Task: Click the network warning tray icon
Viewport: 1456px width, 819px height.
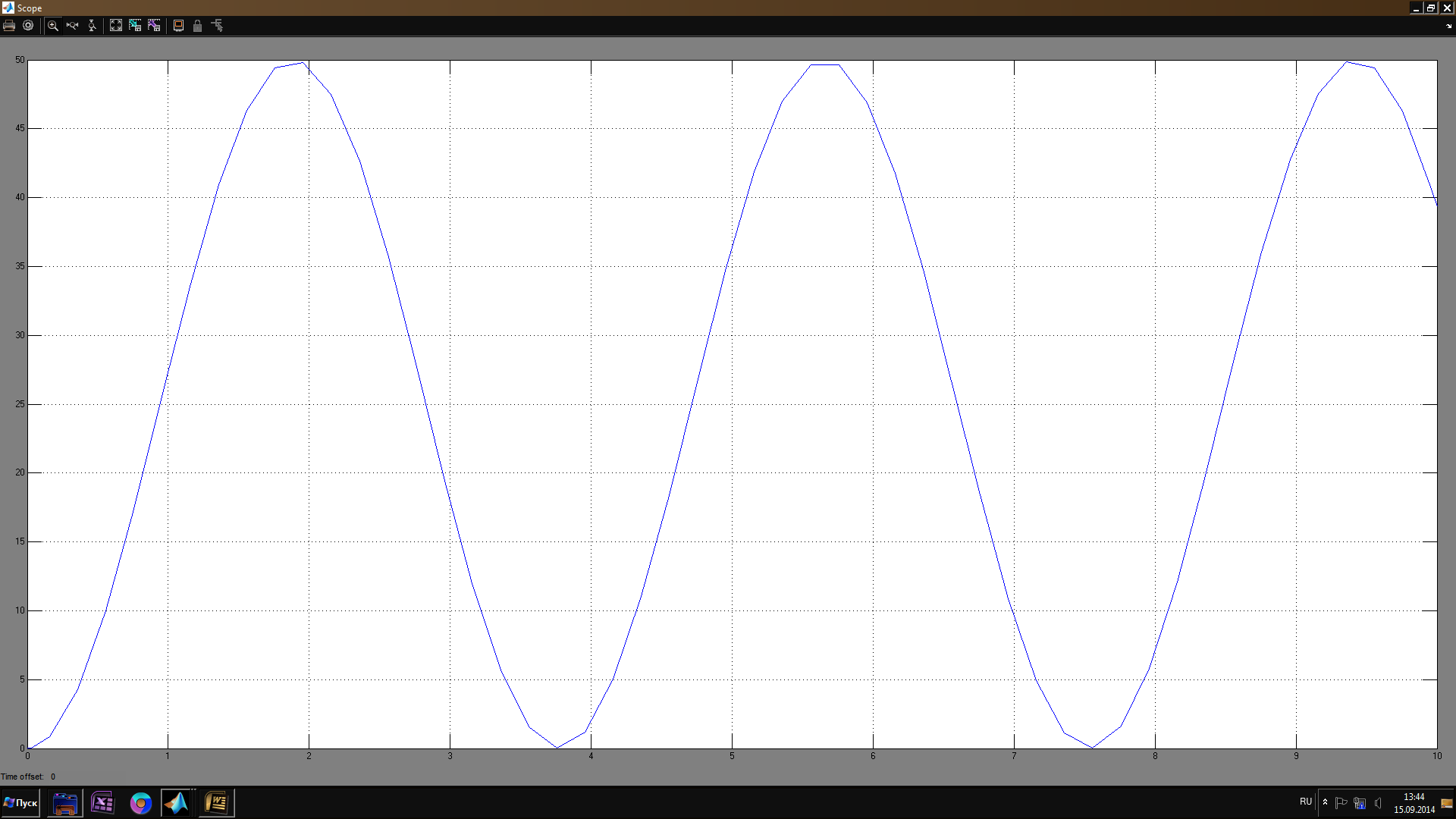Action: [x=1360, y=802]
